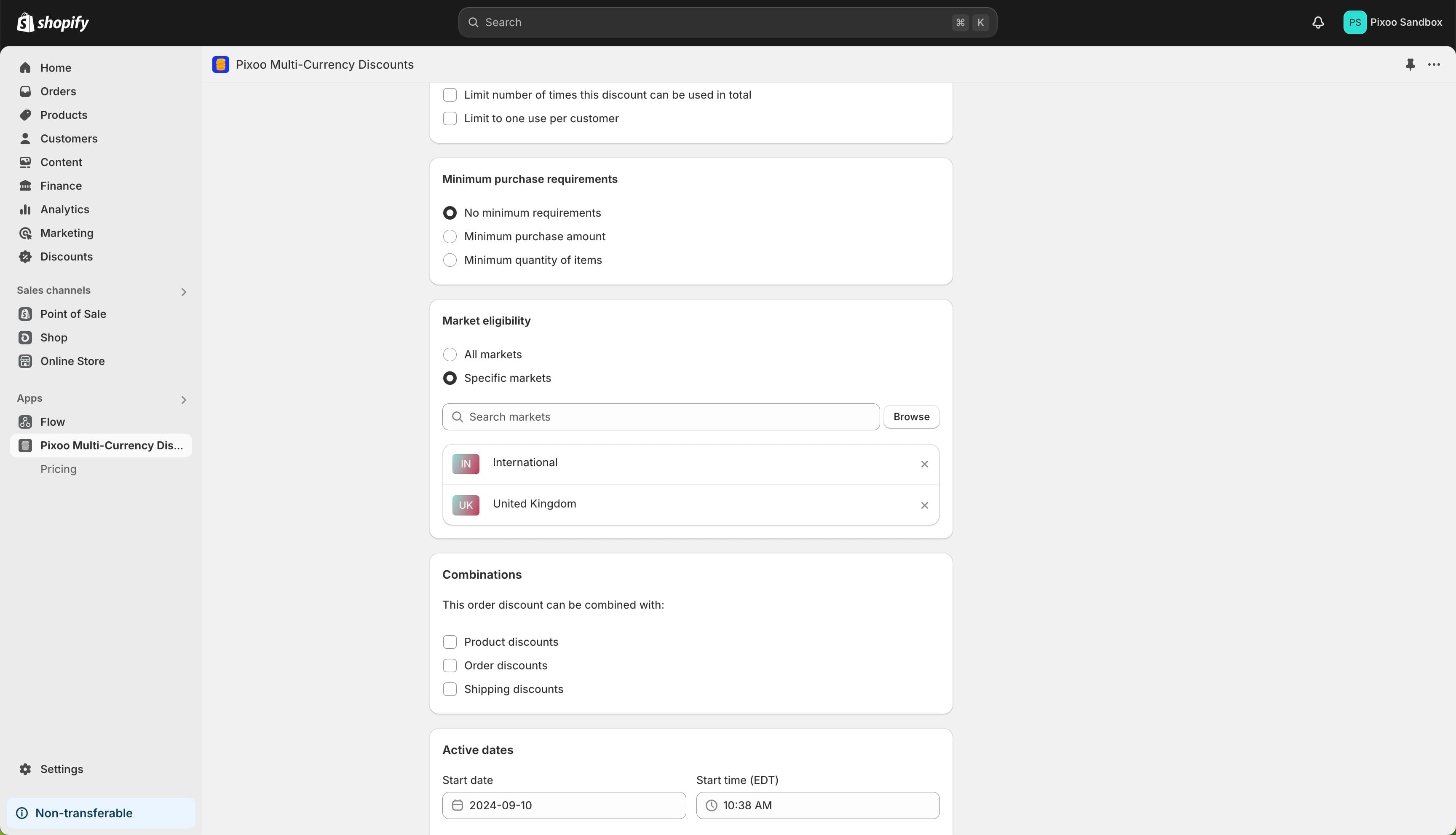This screenshot has height=835, width=1456.
Task: Click the Orders inbox icon
Action: [x=25, y=91]
